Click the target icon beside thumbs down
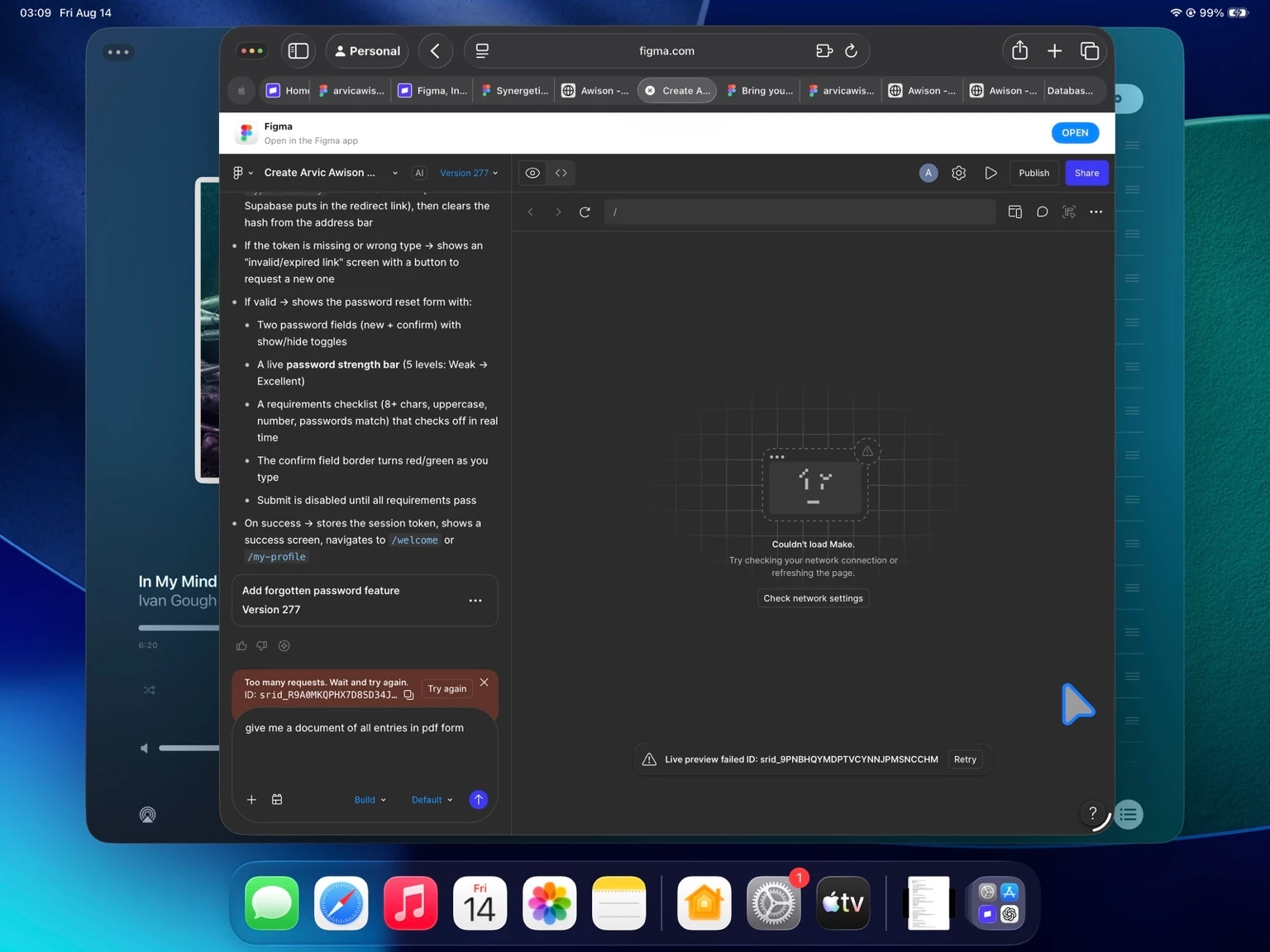Viewport: 1270px width, 952px height. coord(284,646)
